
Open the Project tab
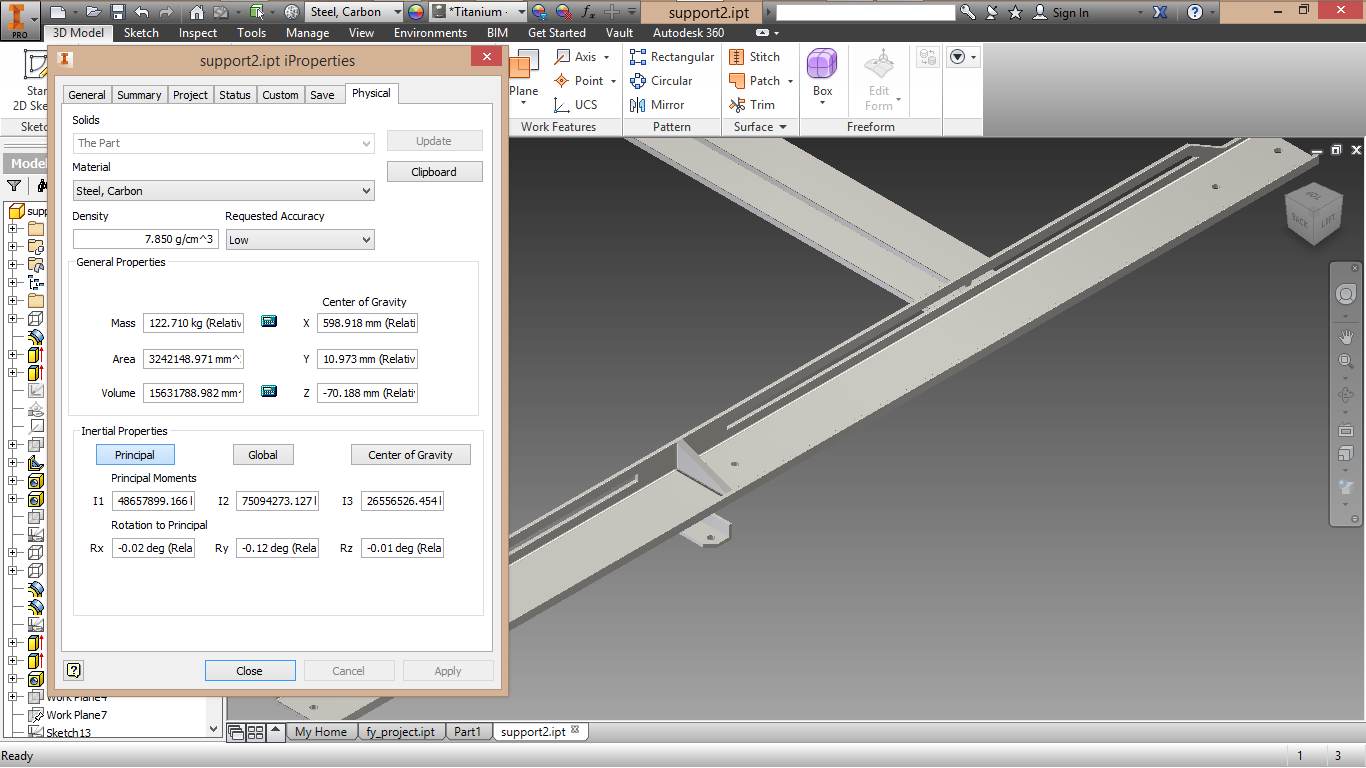[190, 95]
